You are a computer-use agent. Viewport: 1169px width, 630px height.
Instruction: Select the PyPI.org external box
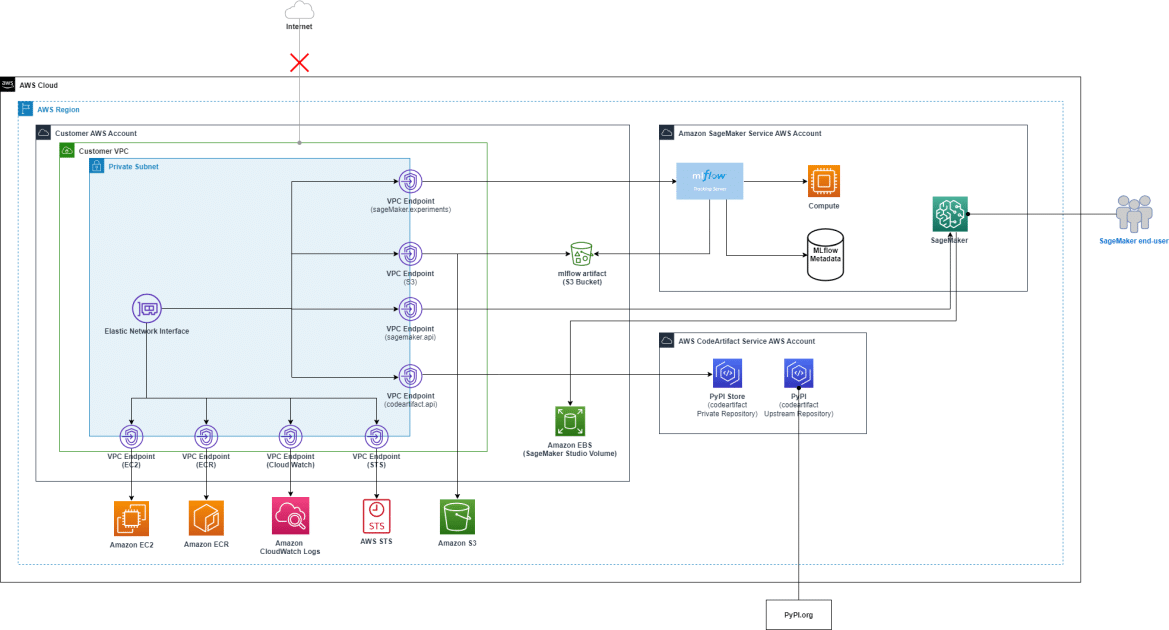pos(797,613)
